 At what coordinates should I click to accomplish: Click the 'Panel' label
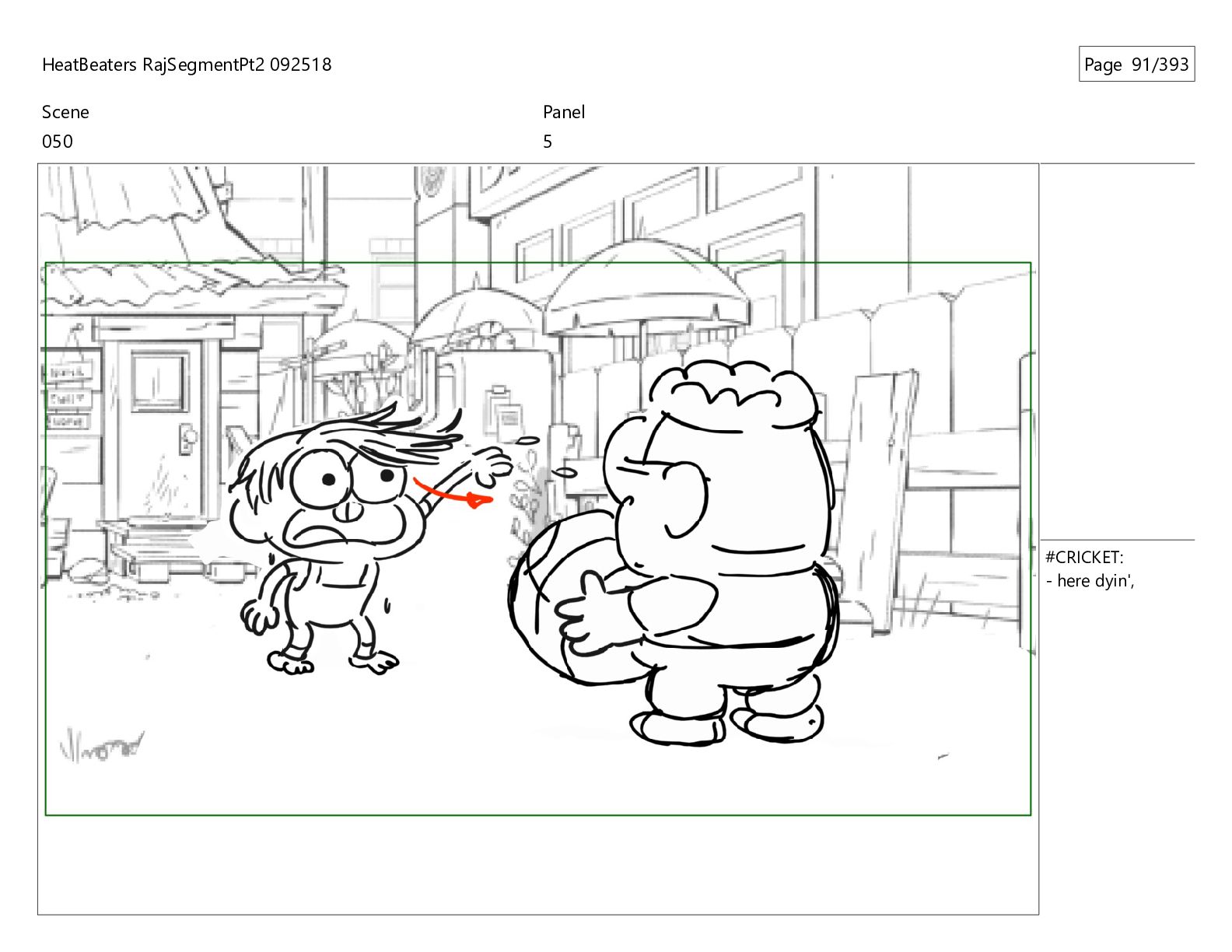coord(564,112)
